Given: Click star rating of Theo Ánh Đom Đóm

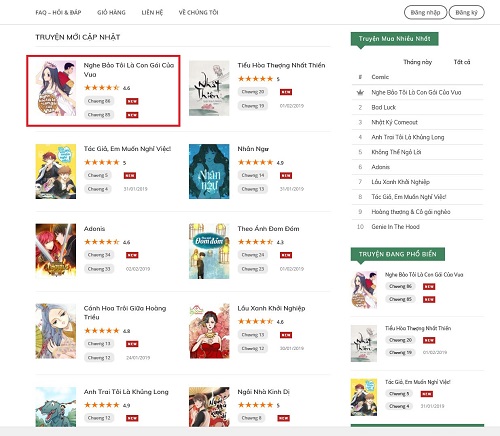Looking at the screenshot, I should pyautogui.click(x=255, y=242).
